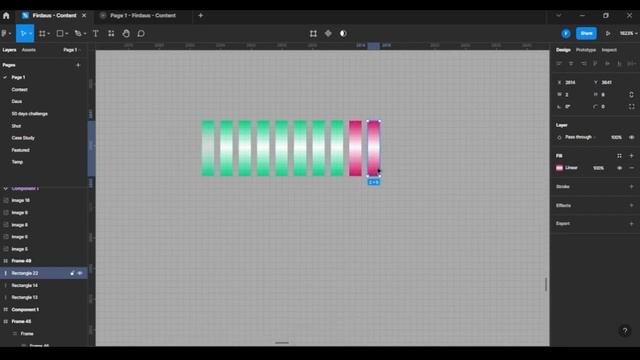Switch to the Layers tab
Image resolution: width=640 pixels, height=360 pixels.
tap(9, 50)
